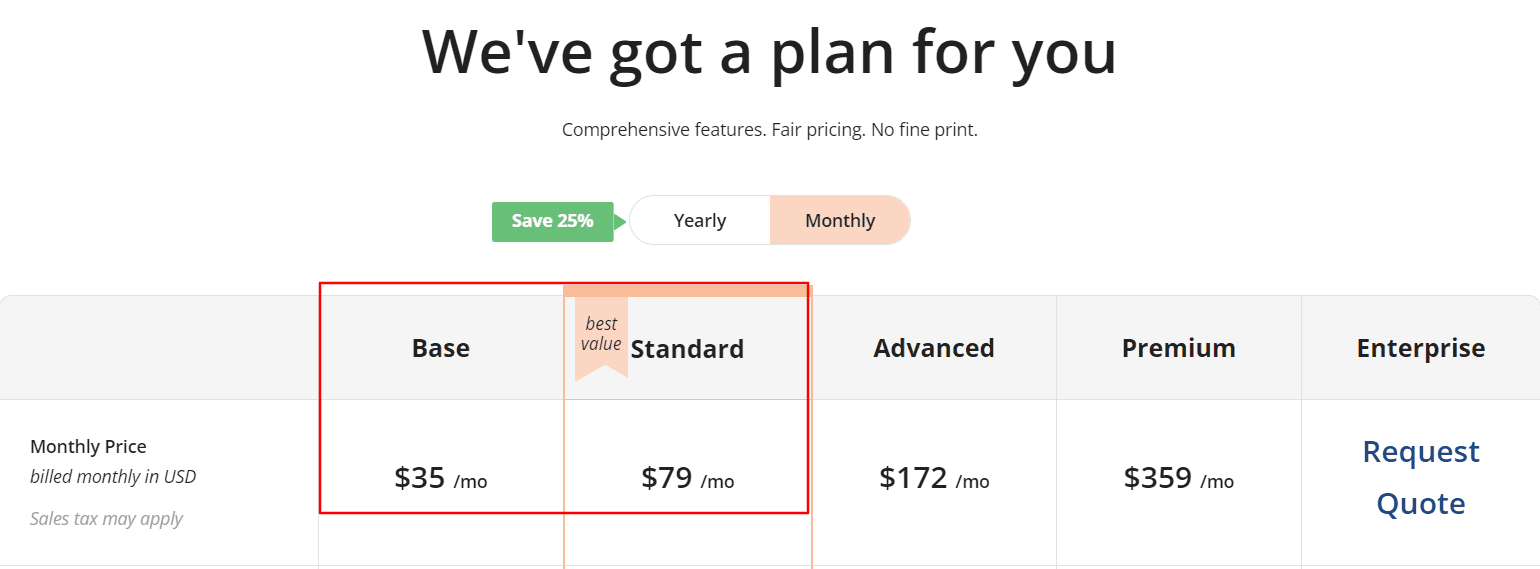Click the 'Comprehensive features. Fair pricing' subtitle

click(769, 130)
